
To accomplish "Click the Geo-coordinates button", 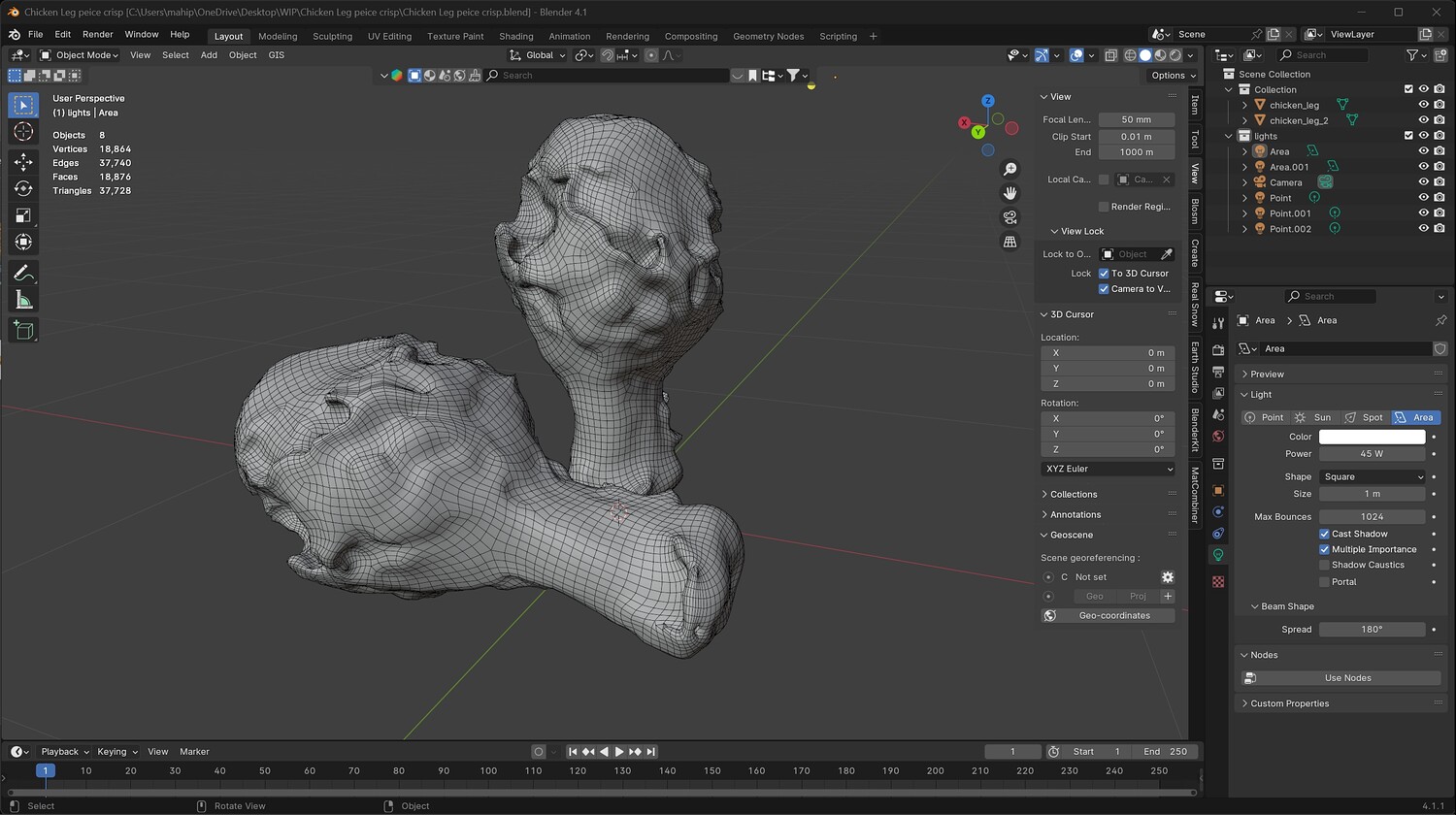I will pyautogui.click(x=1113, y=615).
